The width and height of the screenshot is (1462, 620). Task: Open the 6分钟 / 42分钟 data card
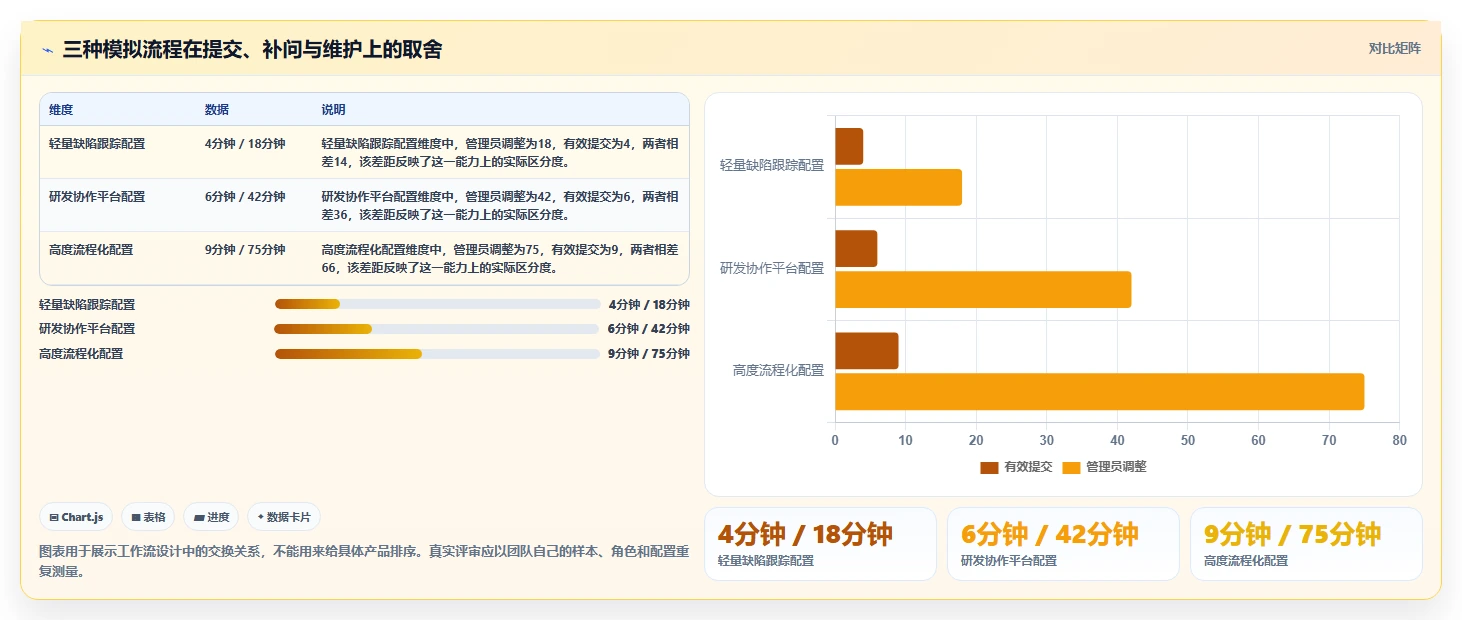(x=1063, y=544)
